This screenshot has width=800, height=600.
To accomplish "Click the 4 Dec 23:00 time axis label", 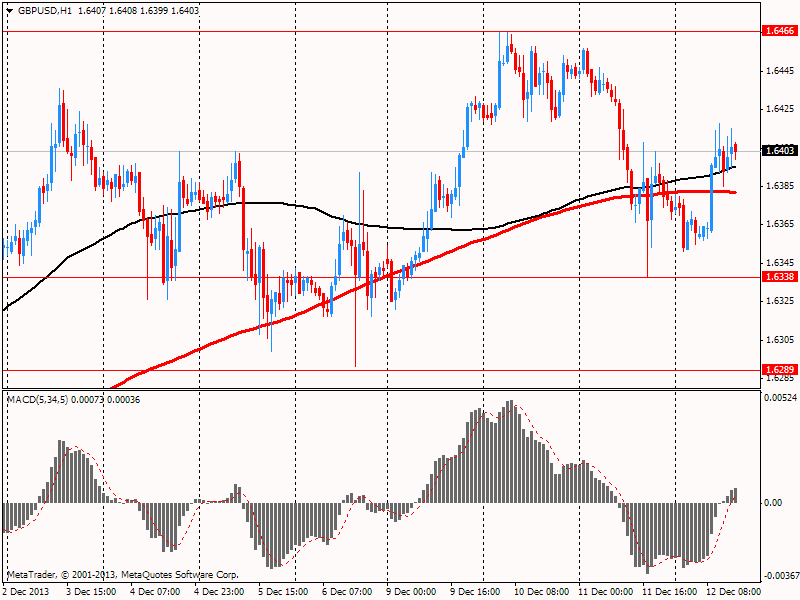I will point(219,592).
